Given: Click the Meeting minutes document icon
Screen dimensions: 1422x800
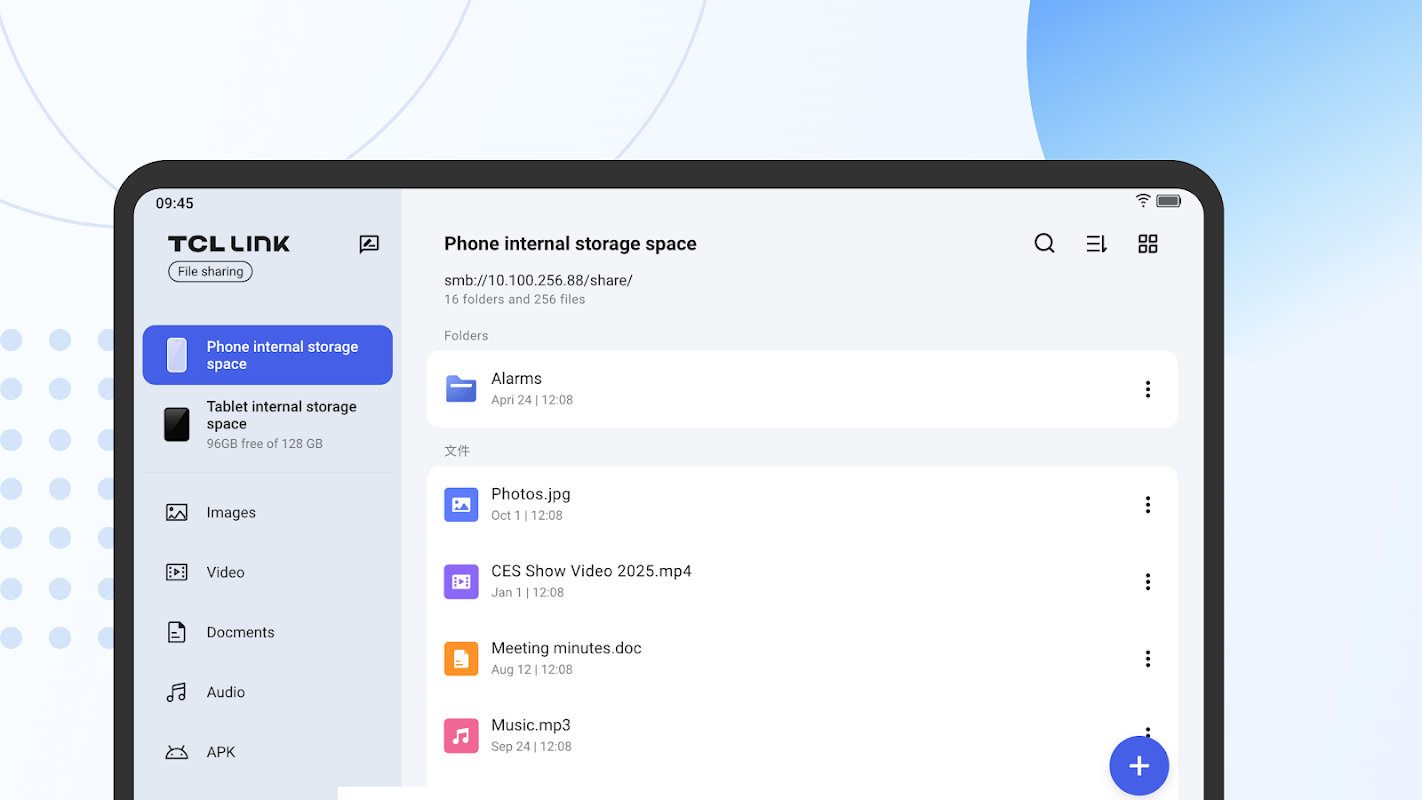Looking at the screenshot, I should [461, 659].
